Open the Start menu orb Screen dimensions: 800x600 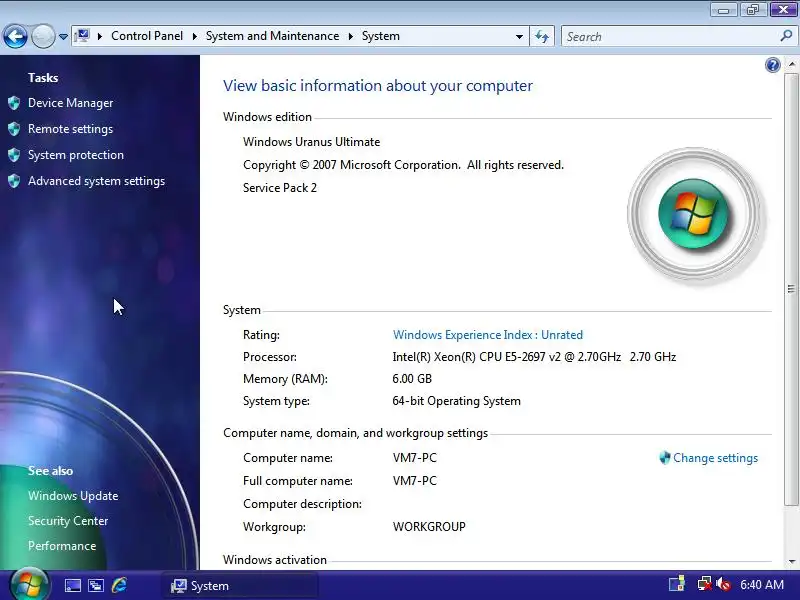click(x=29, y=585)
